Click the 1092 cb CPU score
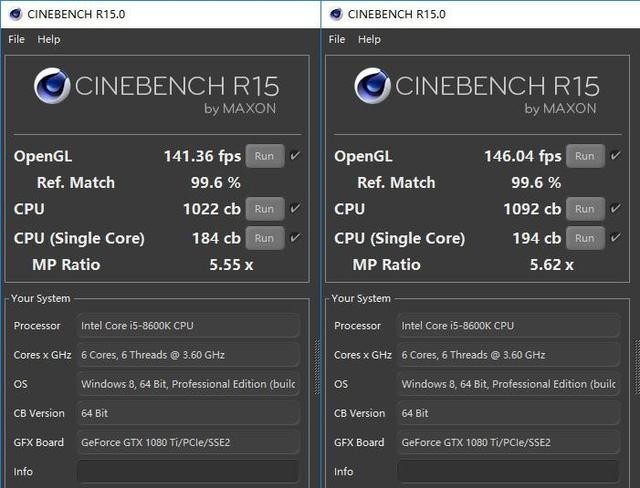 coord(532,209)
